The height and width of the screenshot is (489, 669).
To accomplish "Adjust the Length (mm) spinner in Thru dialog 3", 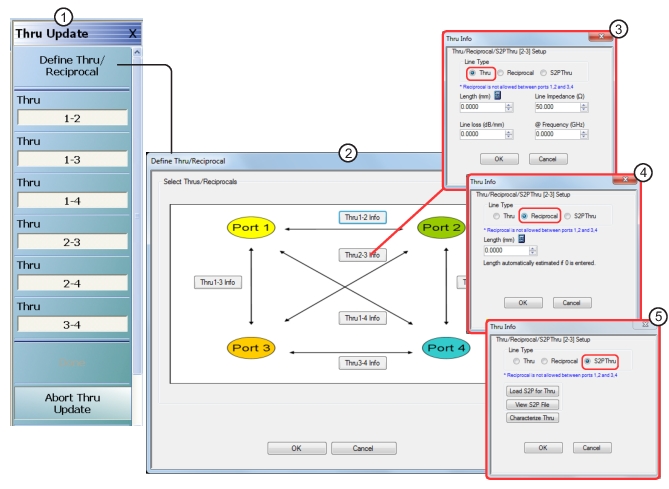I will [509, 107].
